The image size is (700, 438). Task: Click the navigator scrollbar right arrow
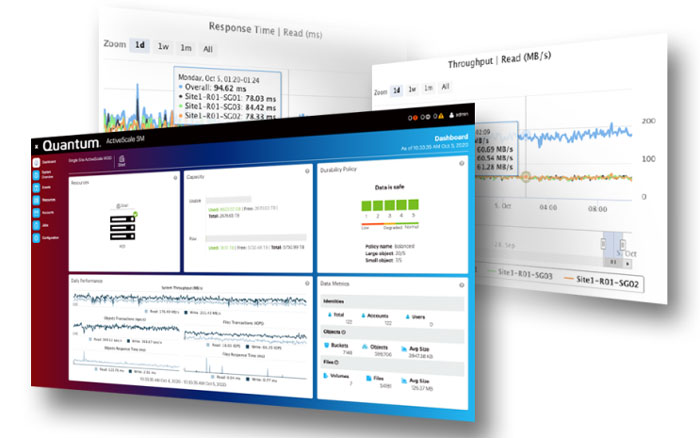(x=628, y=264)
